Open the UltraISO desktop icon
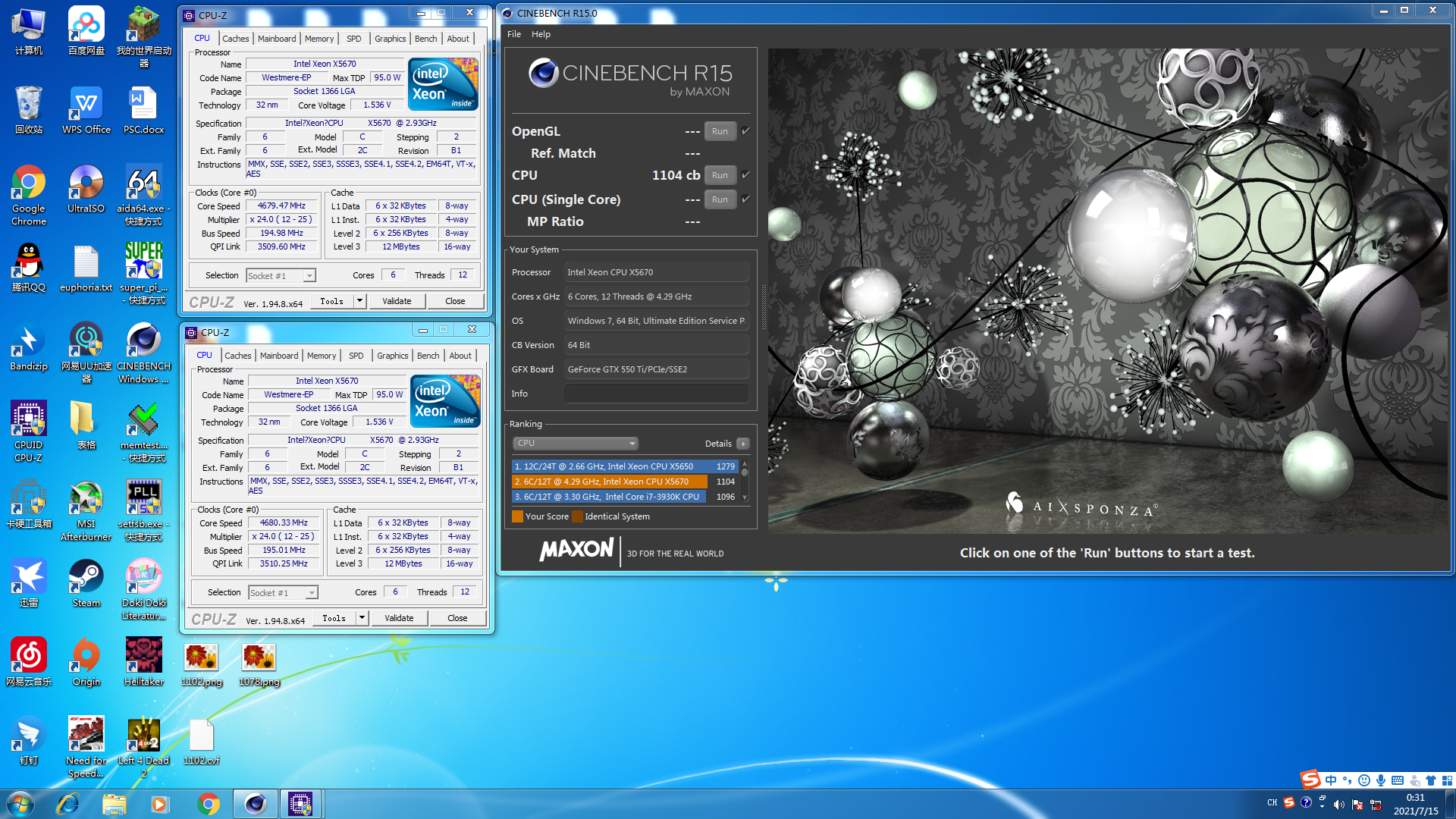1456x819 pixels. pyautogui.click(x=86, y=190)
